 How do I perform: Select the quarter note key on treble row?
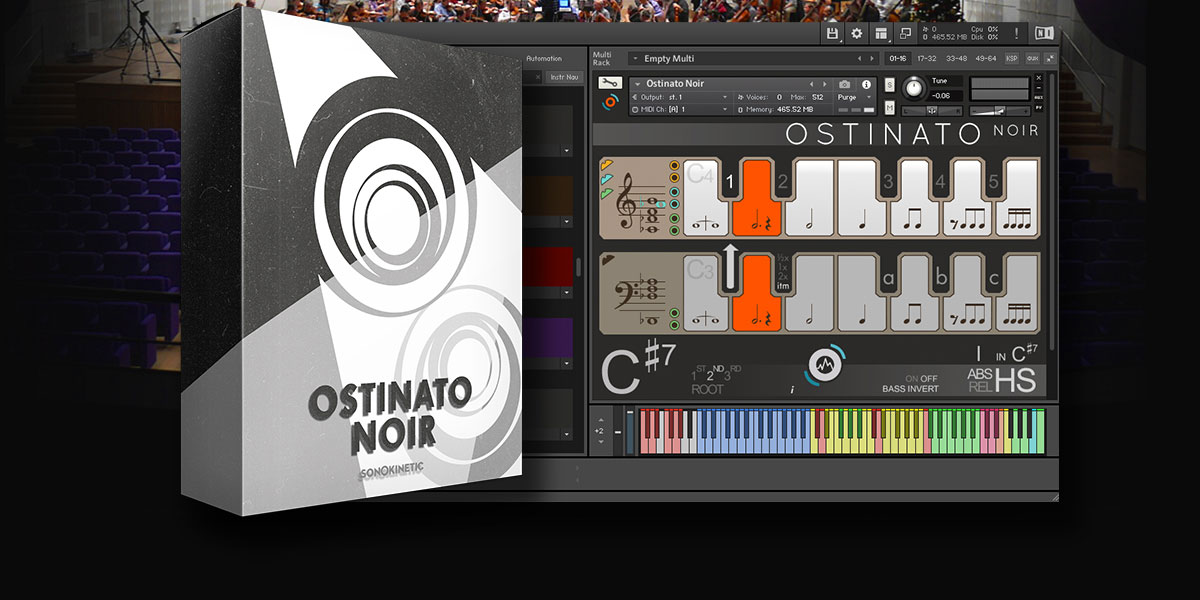[x=860, y=197]
